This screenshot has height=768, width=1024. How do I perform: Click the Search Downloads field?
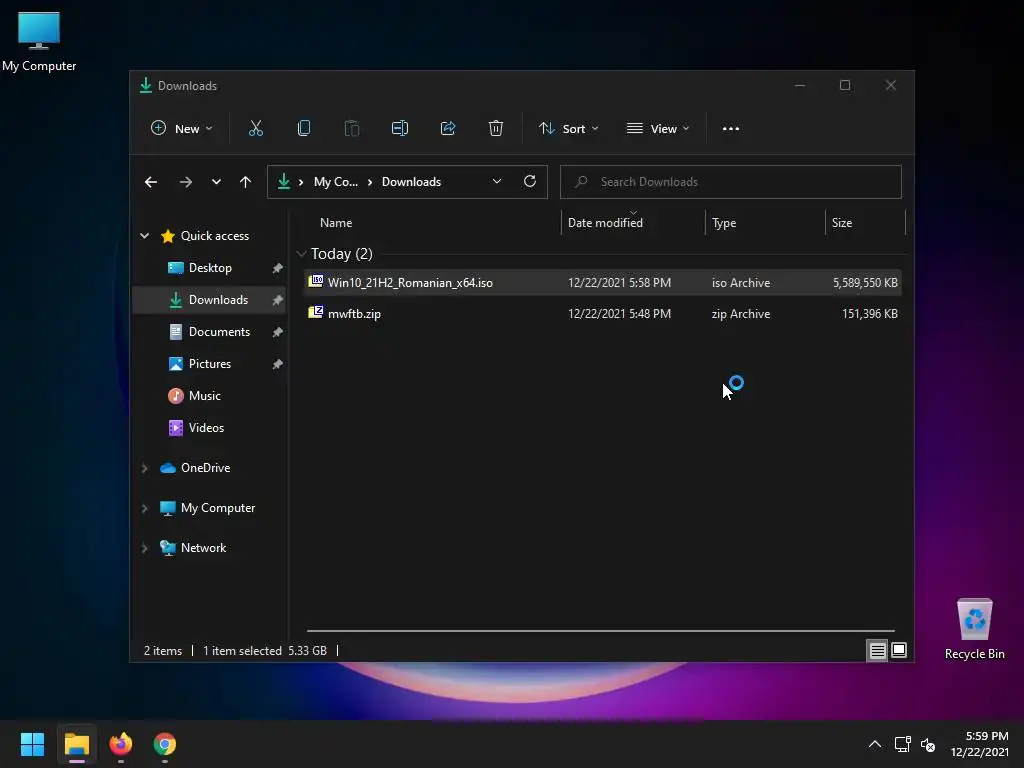[731, 182]
